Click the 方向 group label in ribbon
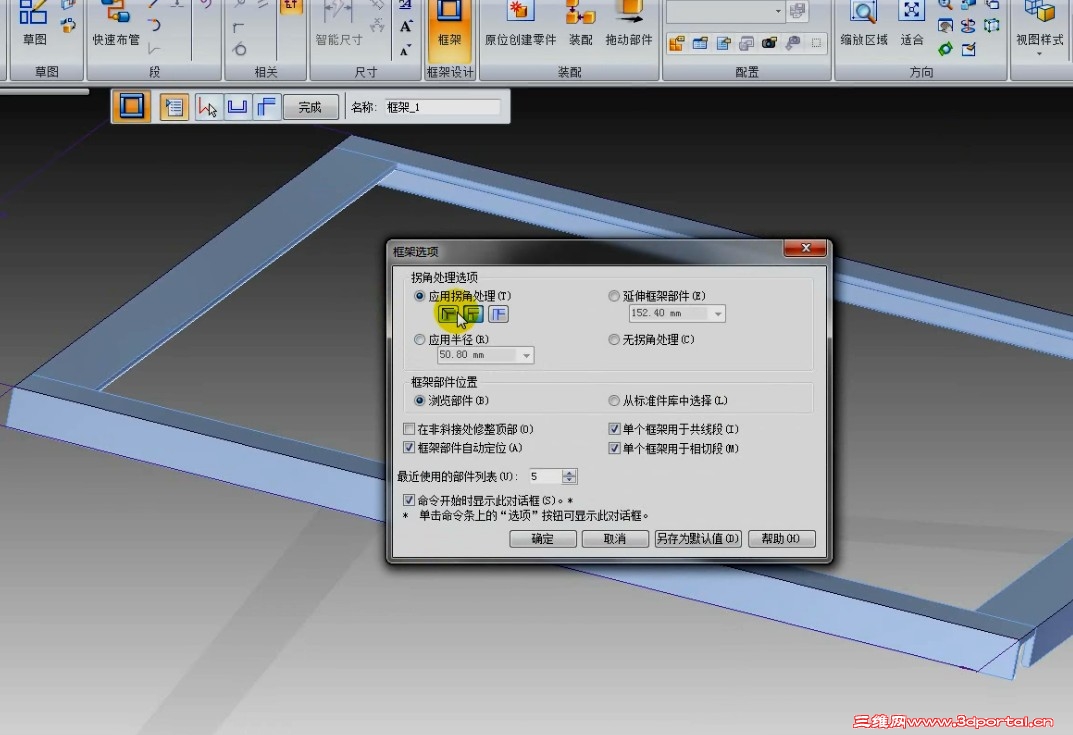This screenshot has width=1073, height=735. pos(921,72)
